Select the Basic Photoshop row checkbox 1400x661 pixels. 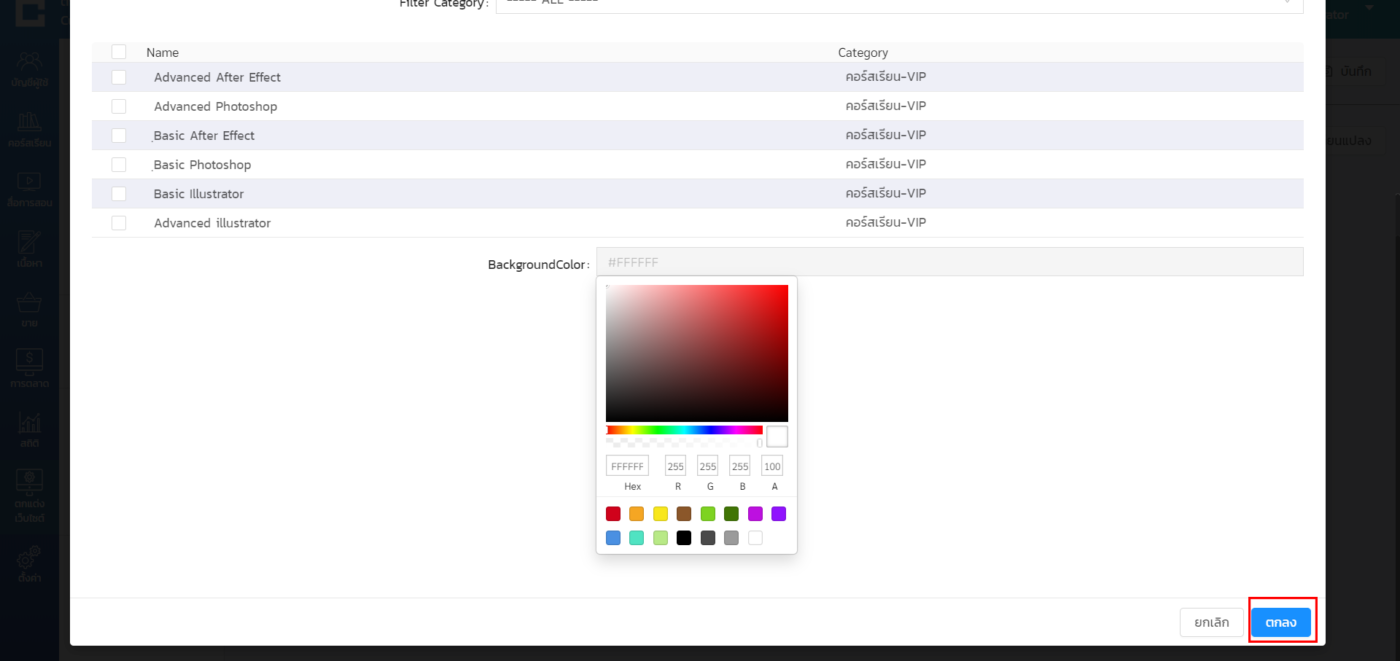coord(119,165)
